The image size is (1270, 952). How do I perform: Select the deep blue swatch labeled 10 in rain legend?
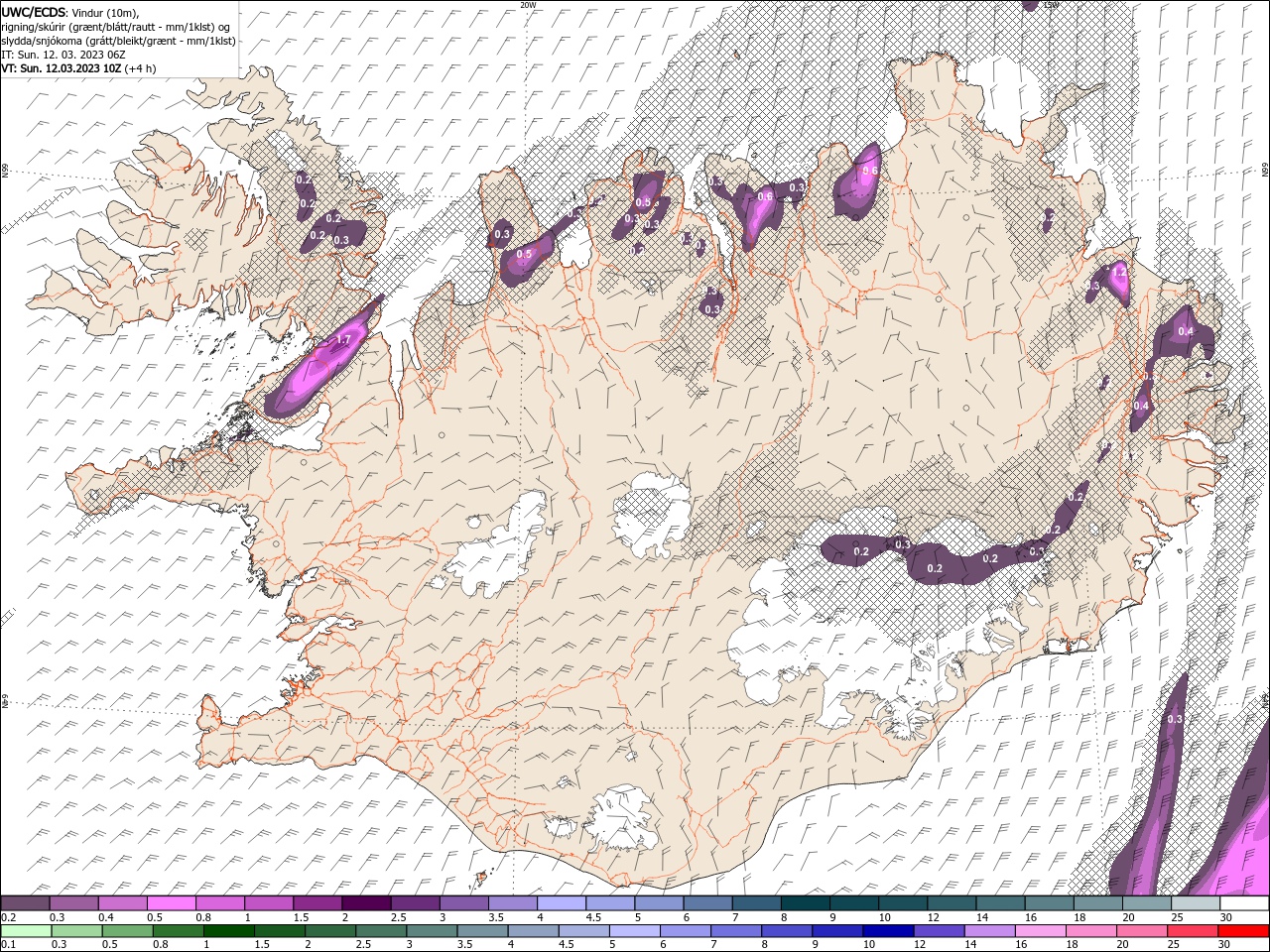point(889,931)
